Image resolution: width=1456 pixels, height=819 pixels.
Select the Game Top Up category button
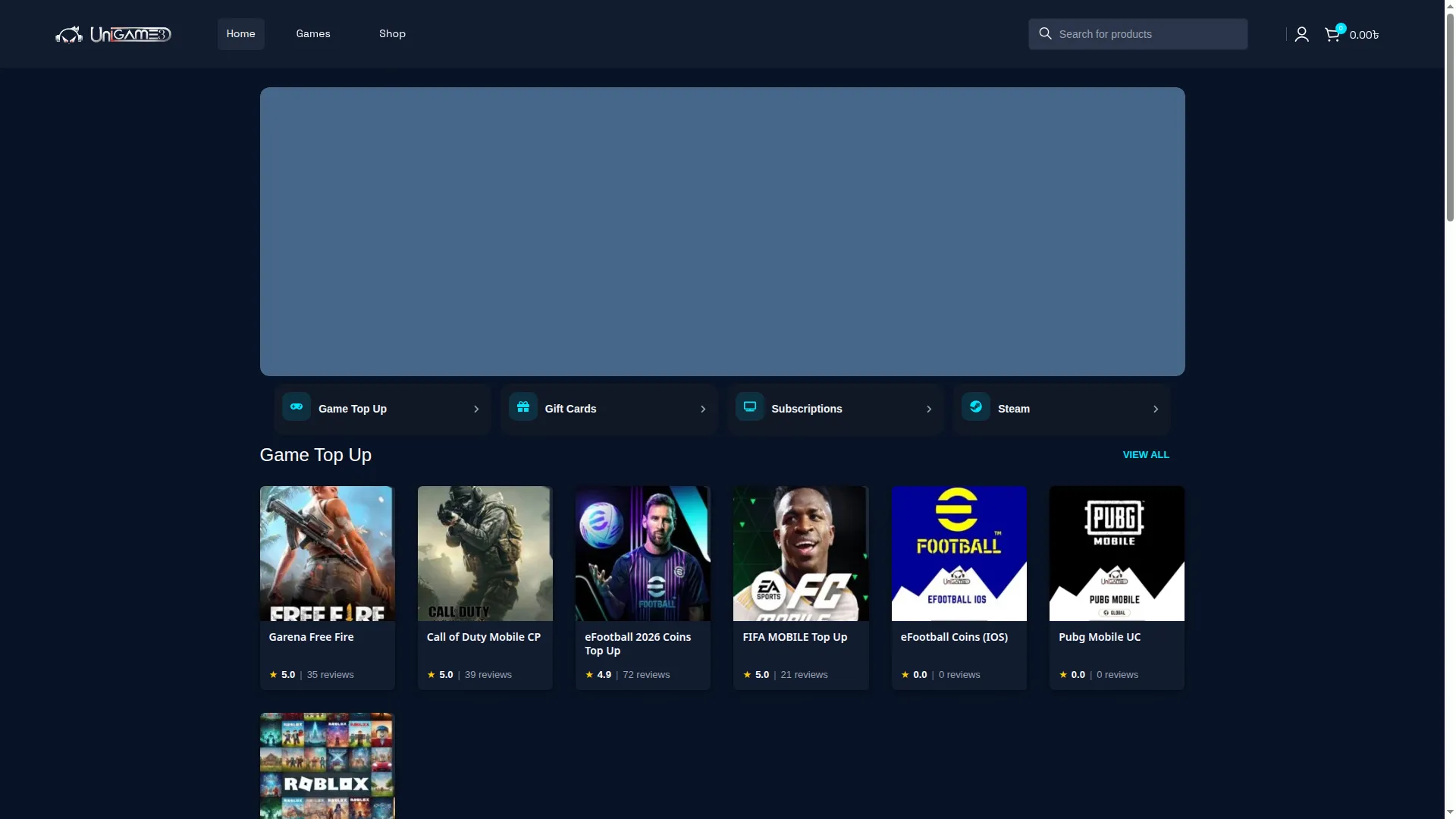(x=382, y=409)
